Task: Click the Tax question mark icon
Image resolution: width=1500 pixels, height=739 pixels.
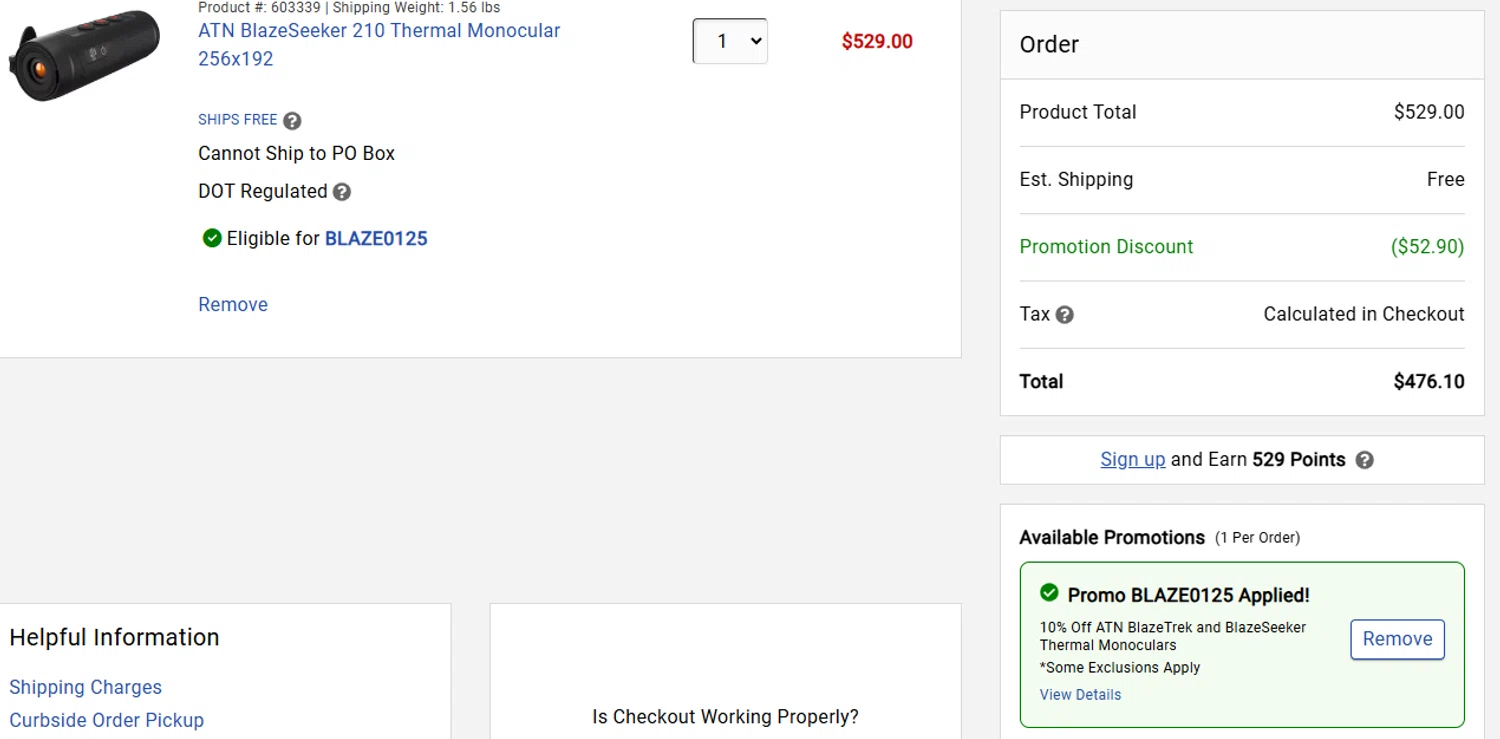Action: pos(1065,315)
